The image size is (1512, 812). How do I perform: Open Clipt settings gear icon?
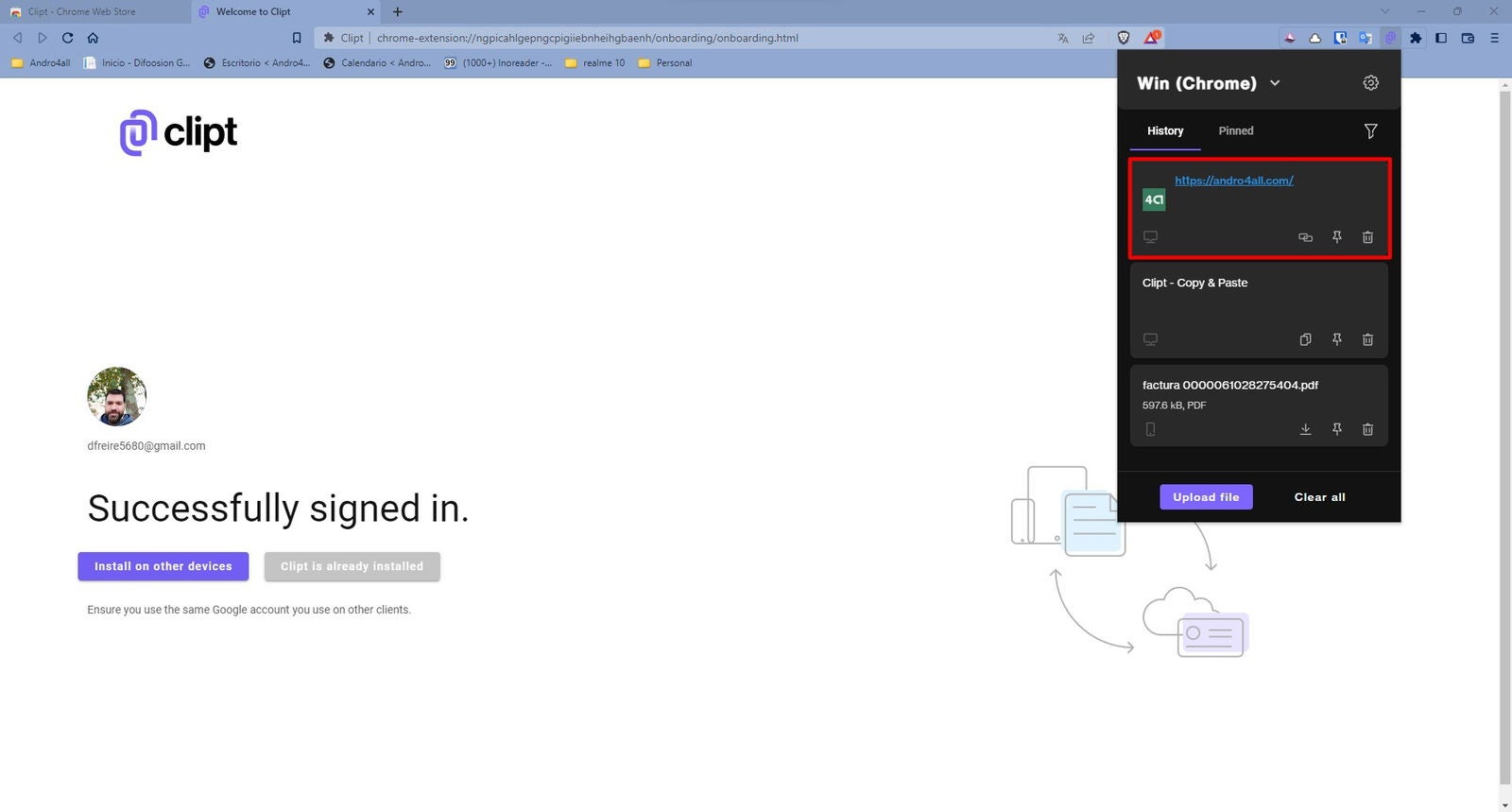click(x=1370, y=83)
